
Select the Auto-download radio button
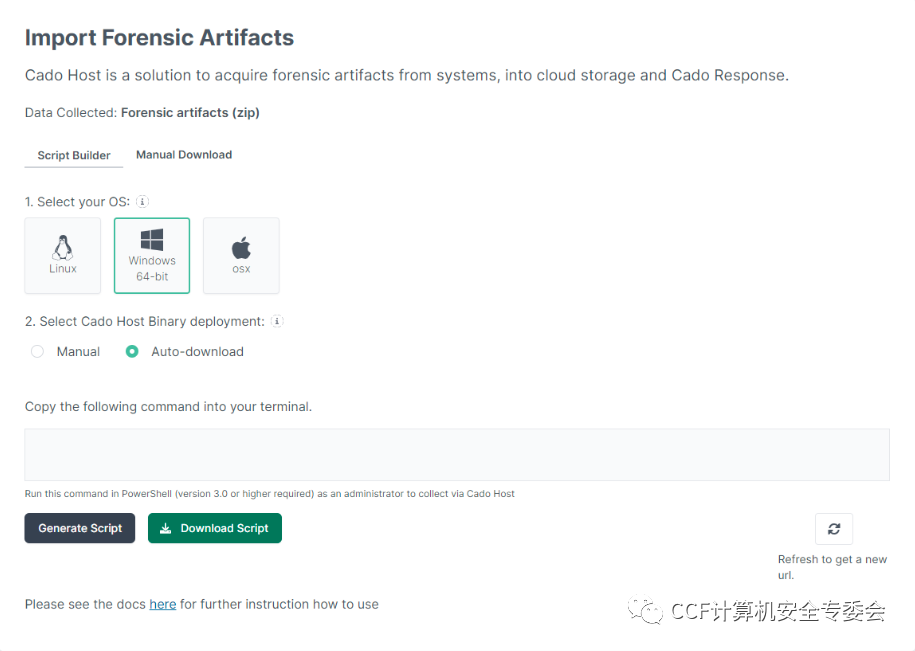pos(132,352)
